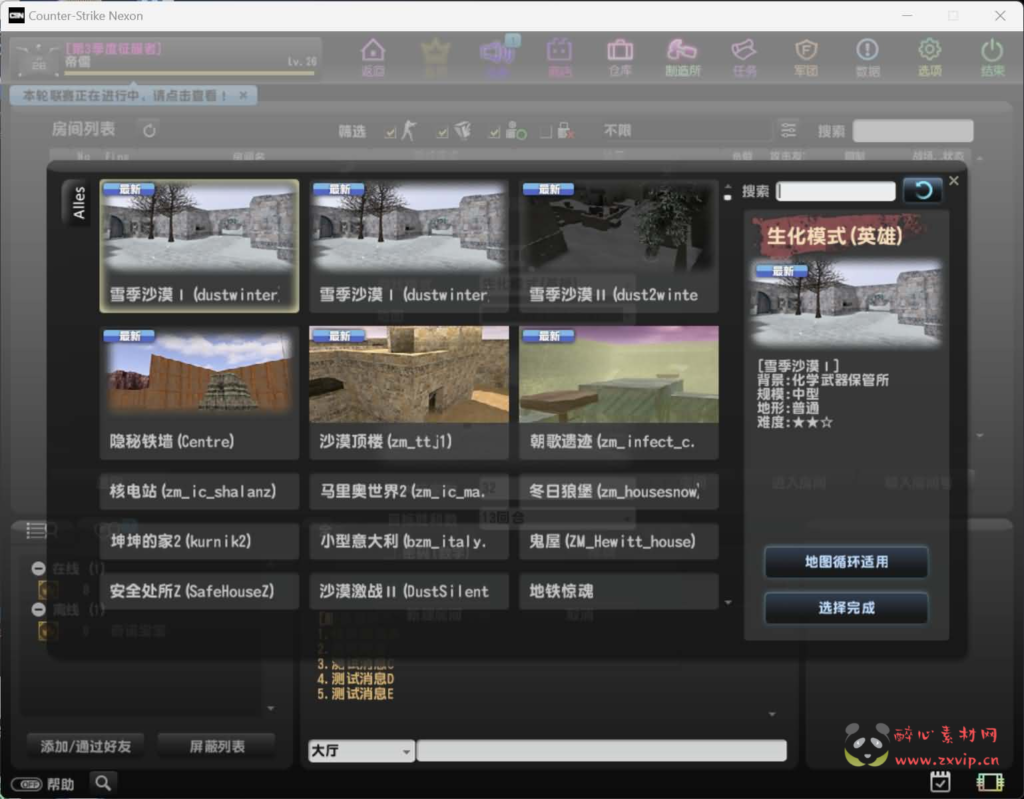Viewport: 1024px width, 799px height.
Task: Click the friends list scroll down arrow
Action: pos(271,708)
